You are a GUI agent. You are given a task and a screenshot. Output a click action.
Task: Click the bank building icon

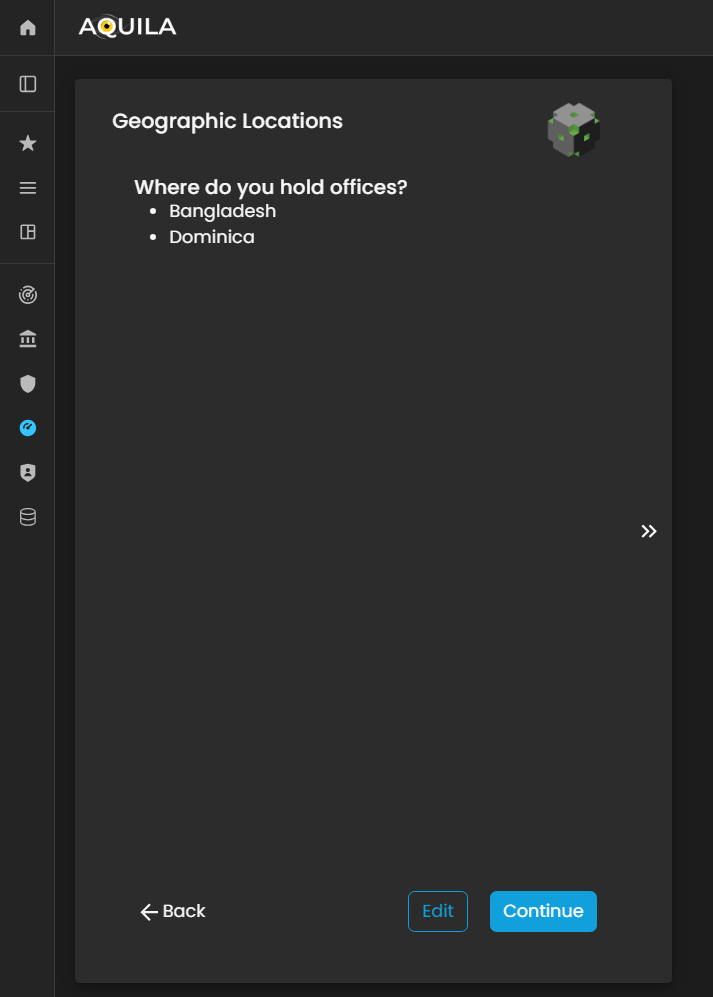(28, 340)
